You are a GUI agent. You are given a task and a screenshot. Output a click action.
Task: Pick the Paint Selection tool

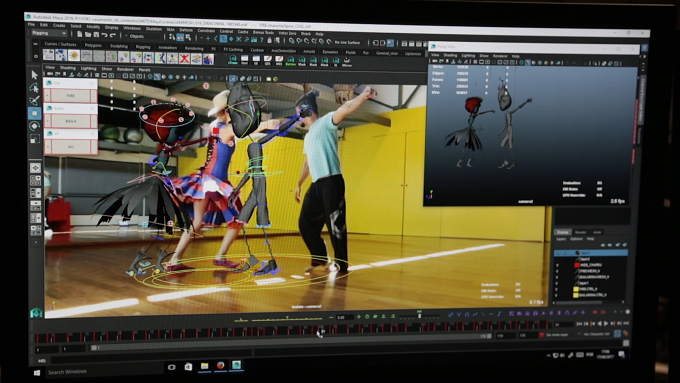(x=35, y=101)
